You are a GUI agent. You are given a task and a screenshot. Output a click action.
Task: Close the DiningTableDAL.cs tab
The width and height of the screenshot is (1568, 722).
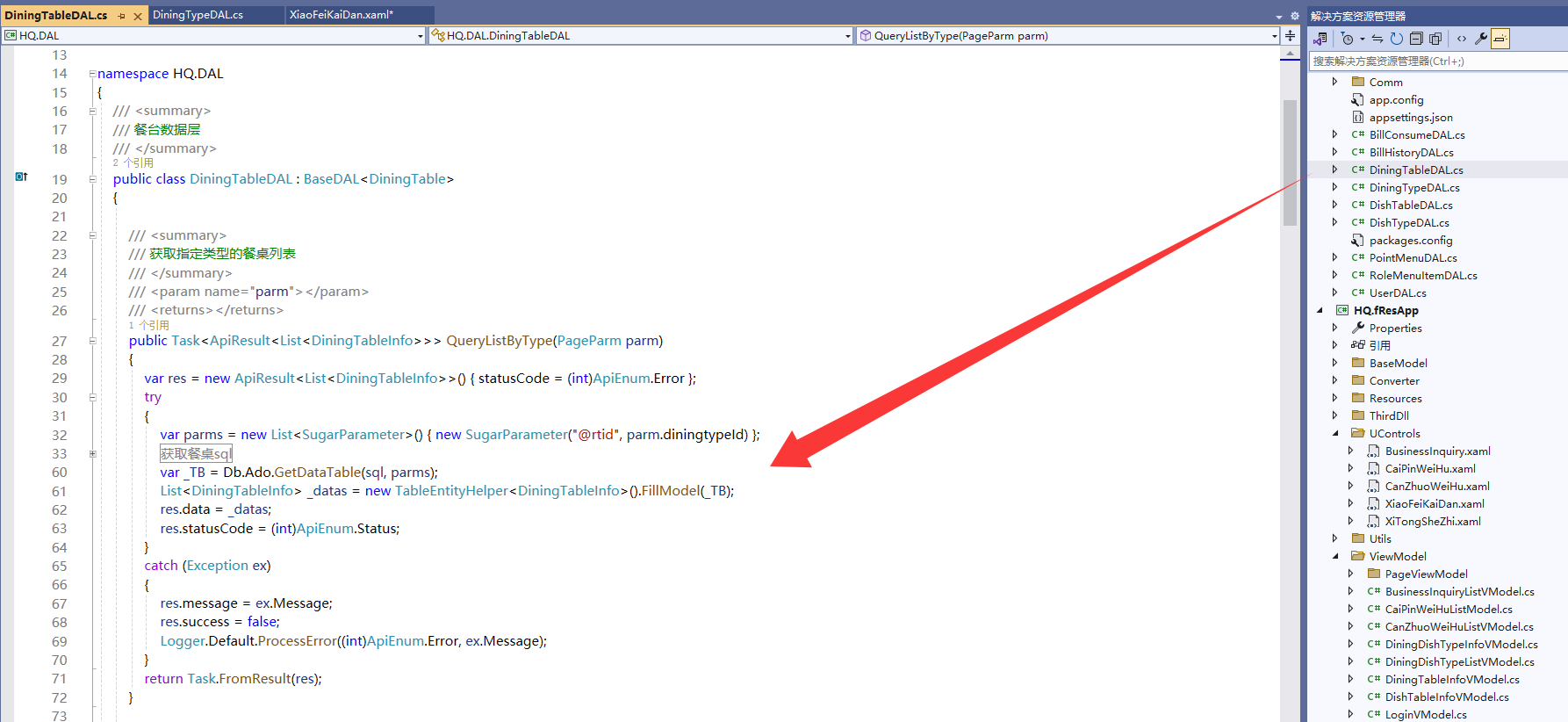click(x=138, y=16)
